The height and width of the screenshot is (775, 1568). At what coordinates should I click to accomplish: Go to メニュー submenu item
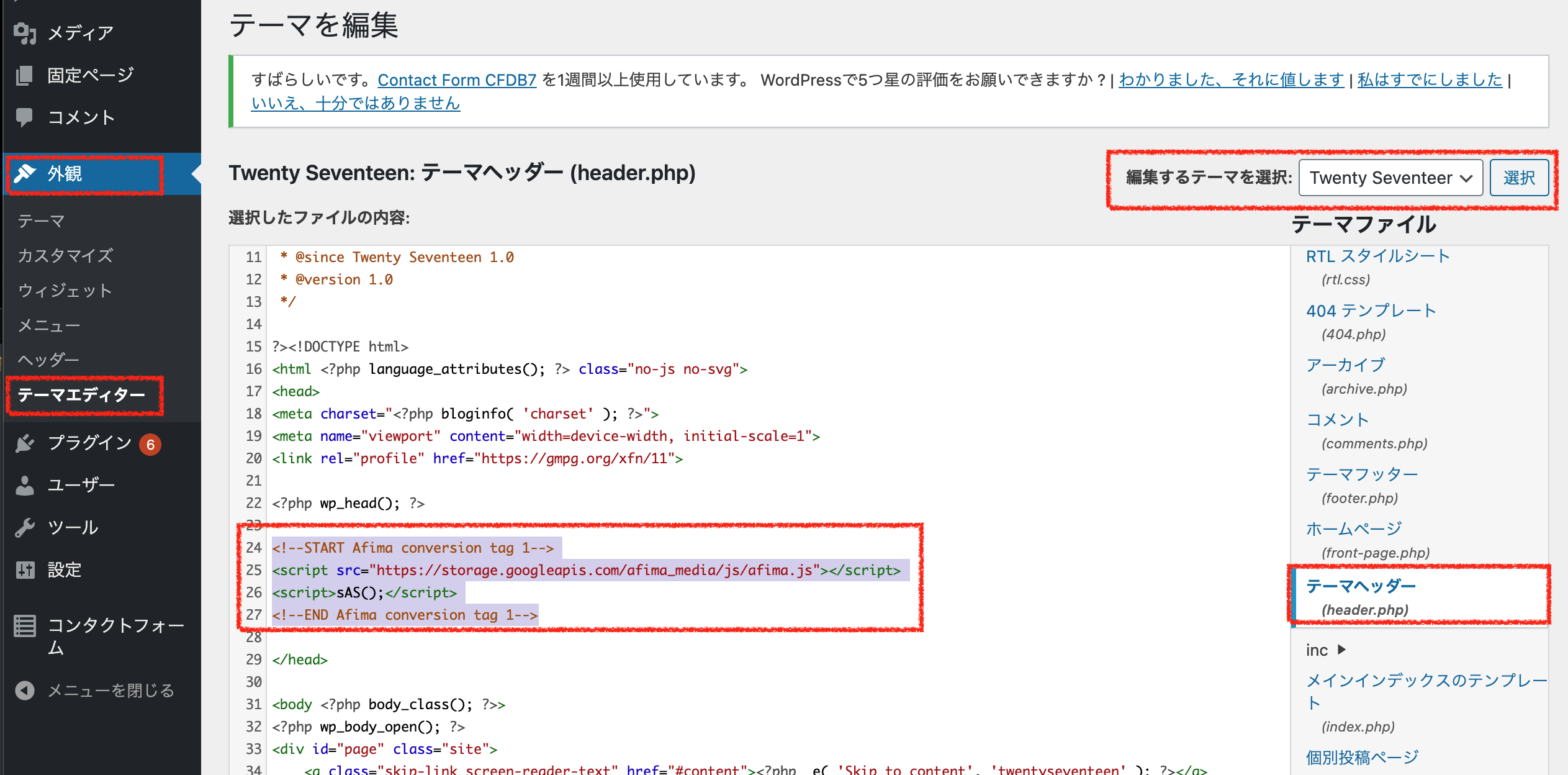[x=49, y=325]
